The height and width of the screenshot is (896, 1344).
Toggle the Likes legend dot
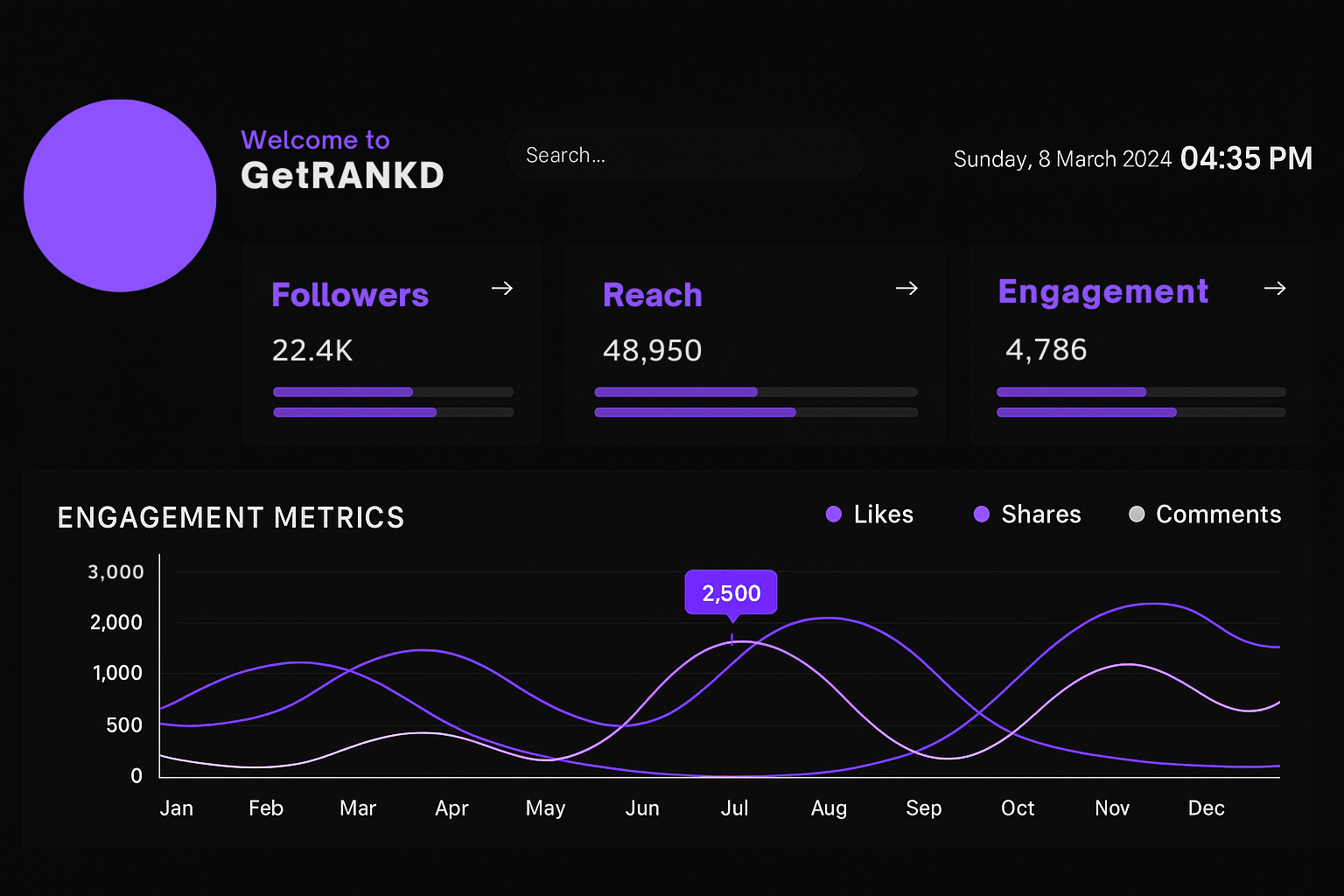834,514
